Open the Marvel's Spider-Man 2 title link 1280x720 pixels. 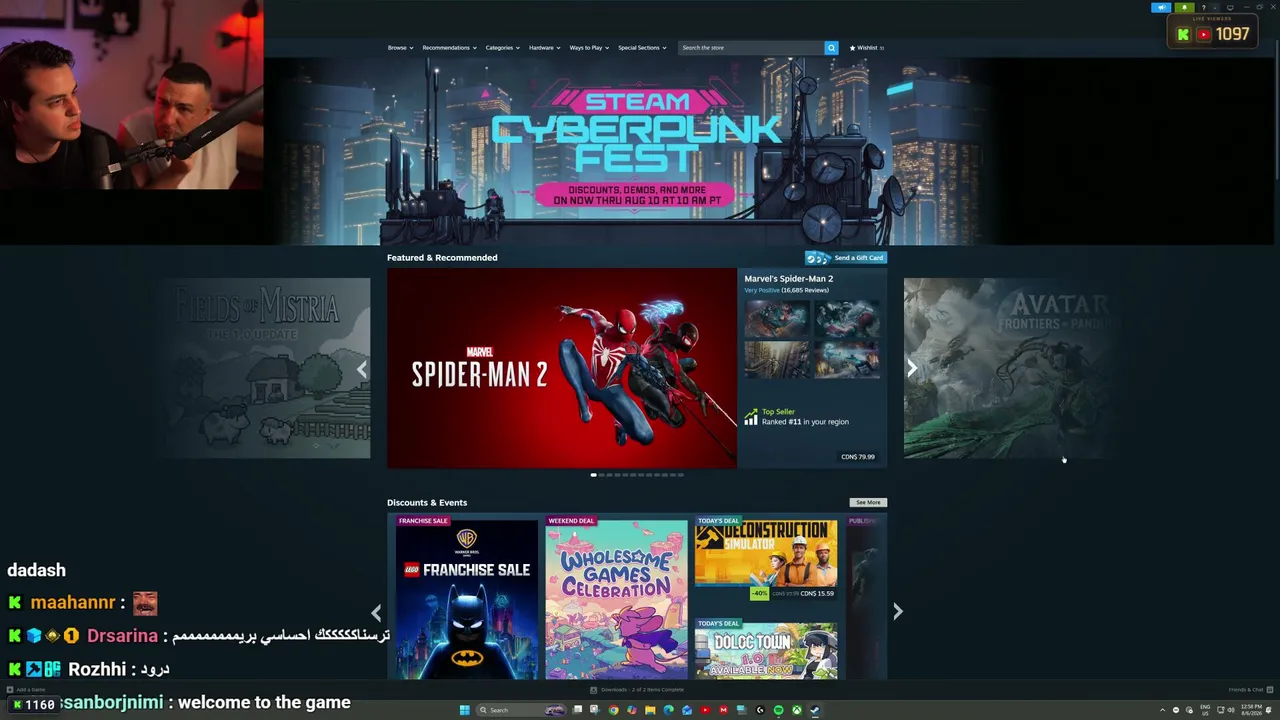[x=789, y=279]
